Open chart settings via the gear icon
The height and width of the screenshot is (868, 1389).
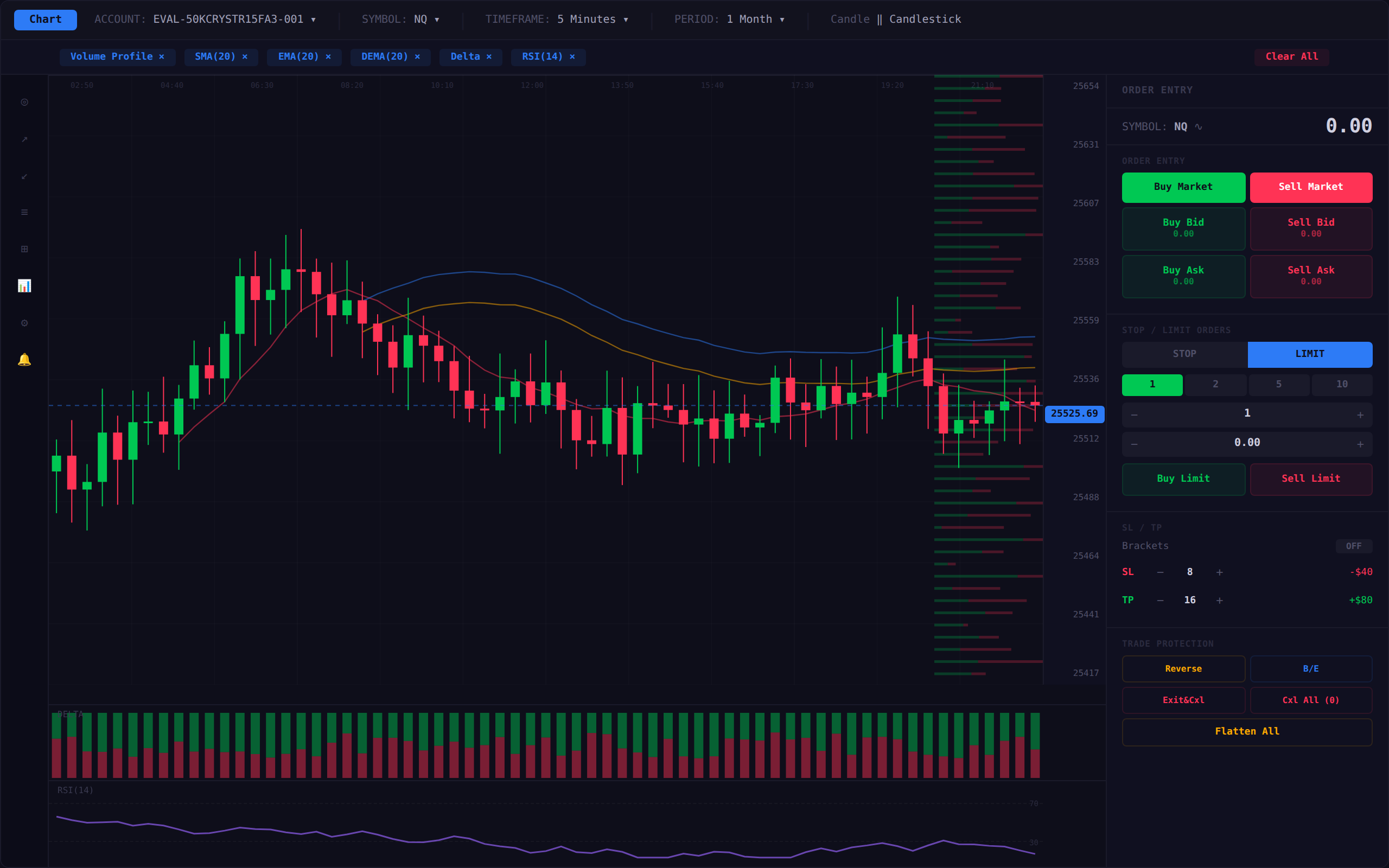point(24,322)
